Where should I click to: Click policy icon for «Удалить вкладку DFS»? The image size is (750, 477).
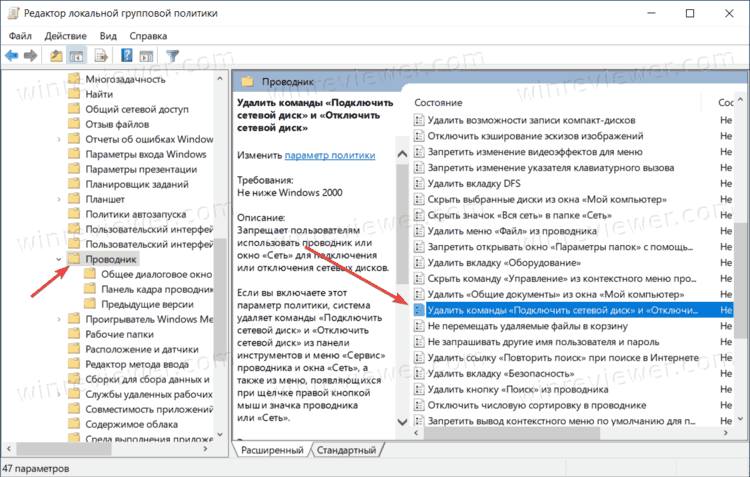419,183
